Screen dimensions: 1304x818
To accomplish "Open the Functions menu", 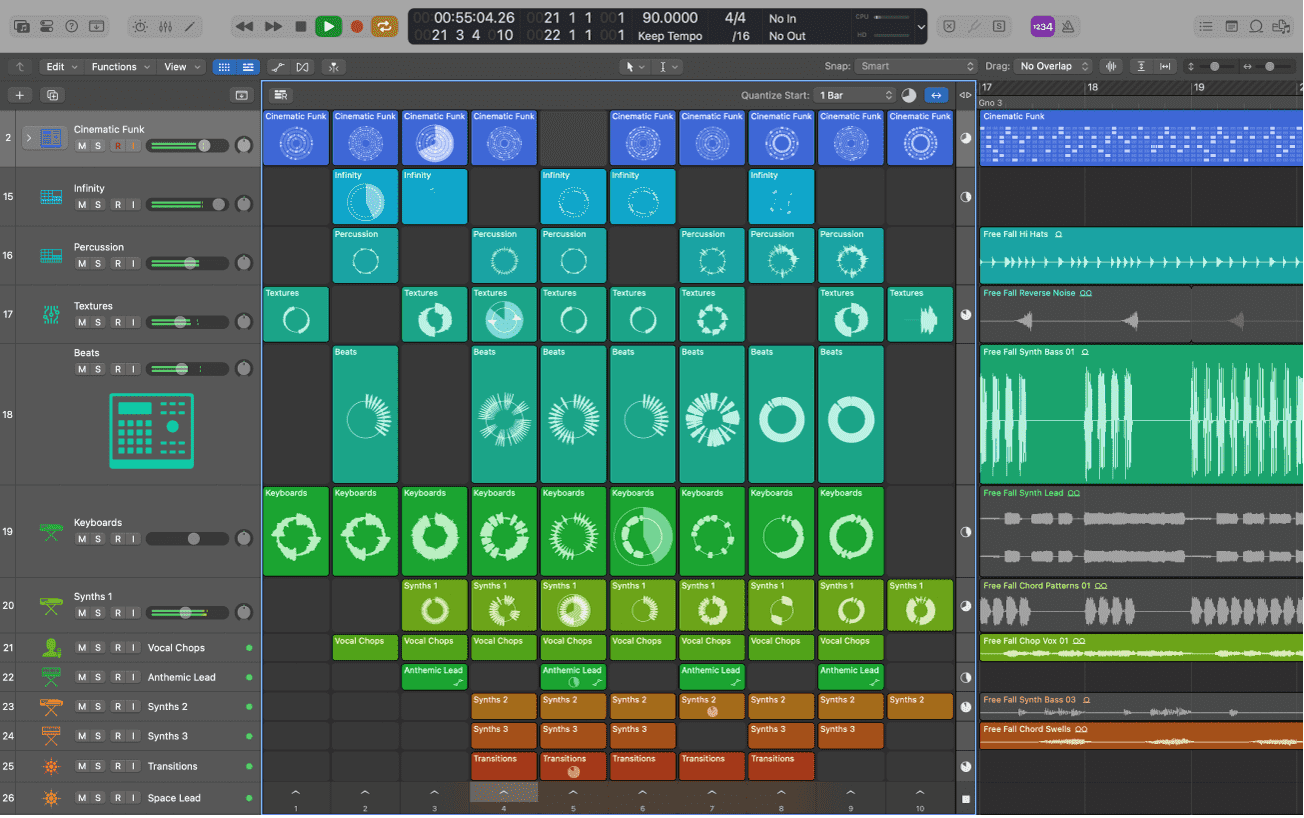I will tap(118, 66).
